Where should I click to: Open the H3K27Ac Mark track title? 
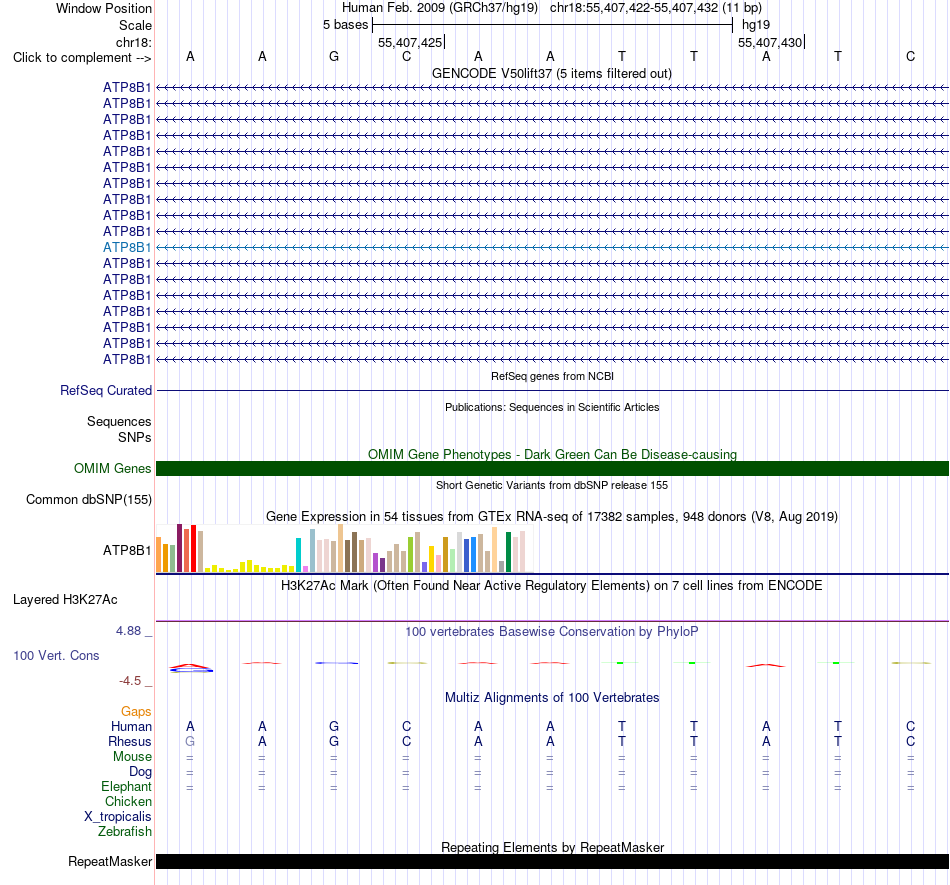pos(551,586)
